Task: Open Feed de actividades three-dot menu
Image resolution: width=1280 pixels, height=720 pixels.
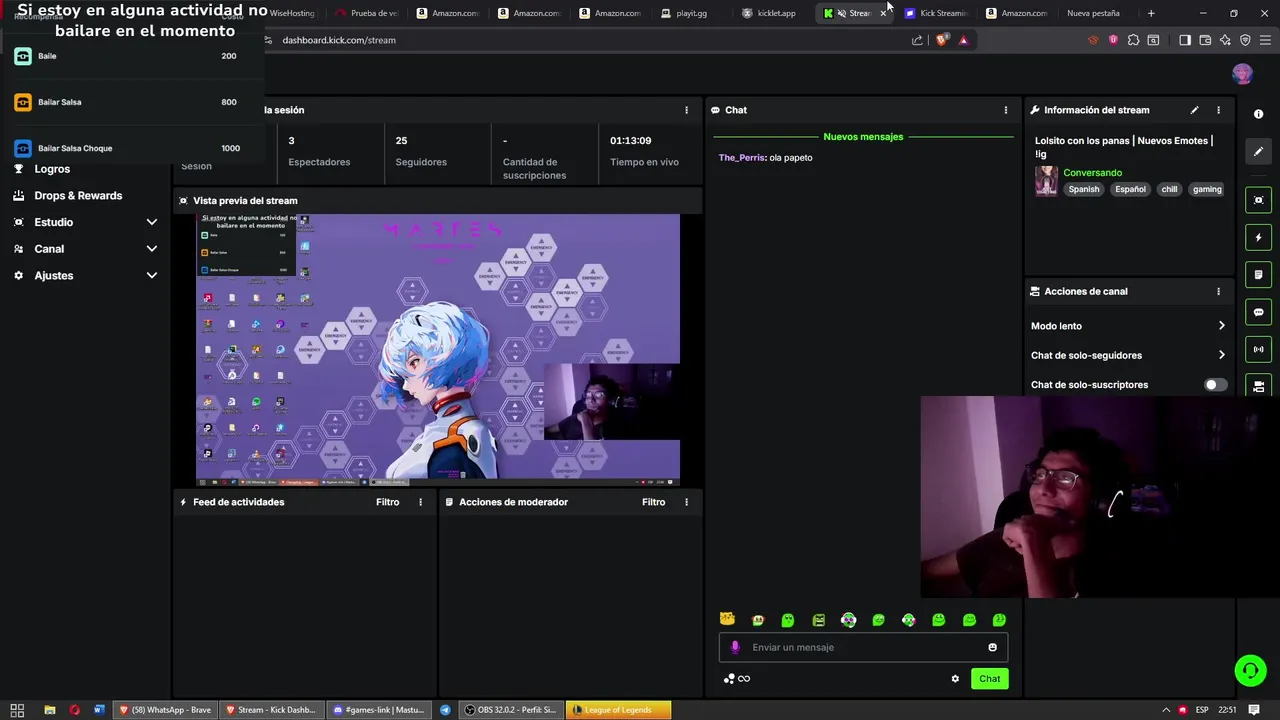Action: [420, 502]
